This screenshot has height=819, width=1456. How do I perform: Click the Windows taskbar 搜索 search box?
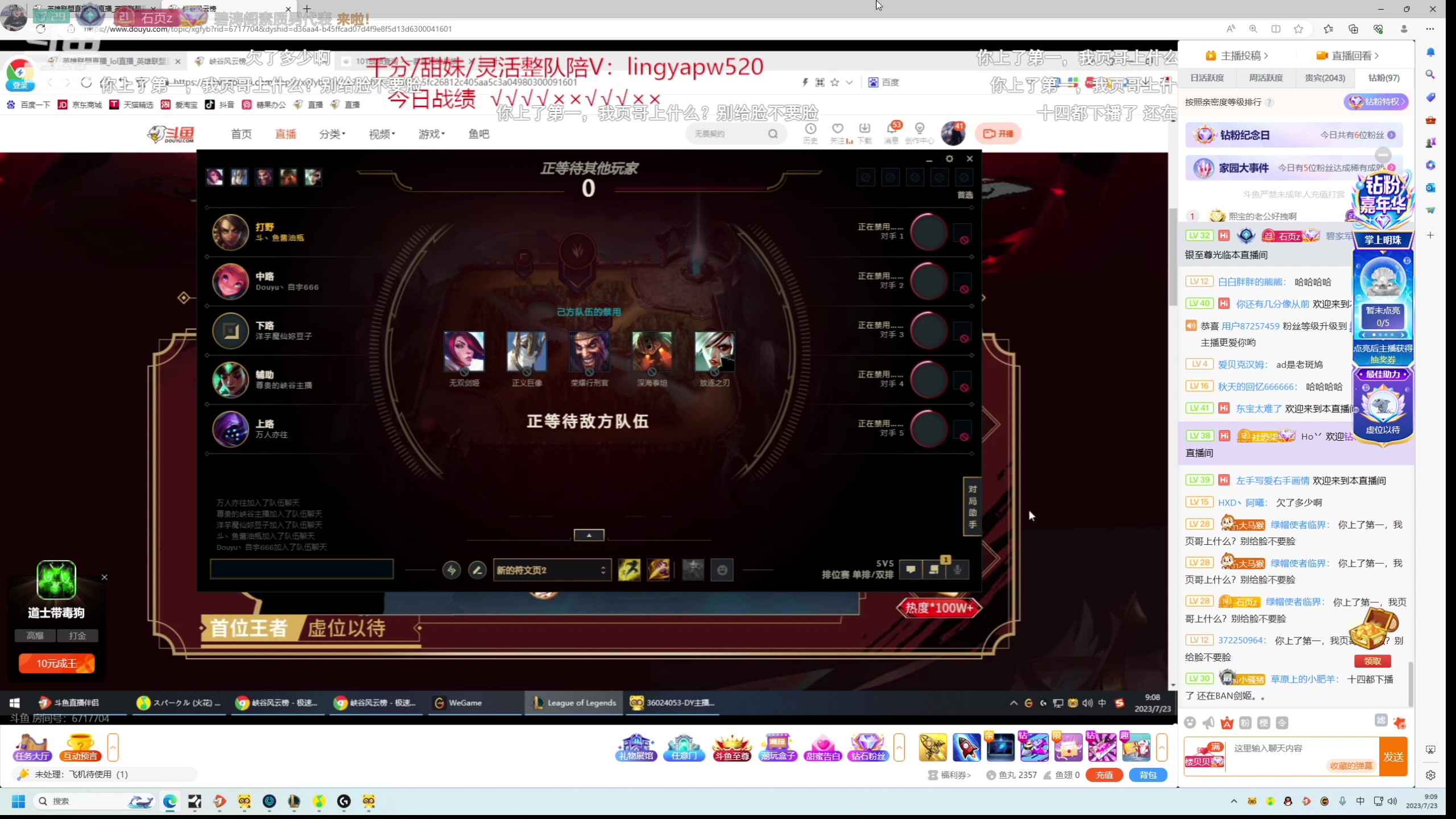[94, 801]
